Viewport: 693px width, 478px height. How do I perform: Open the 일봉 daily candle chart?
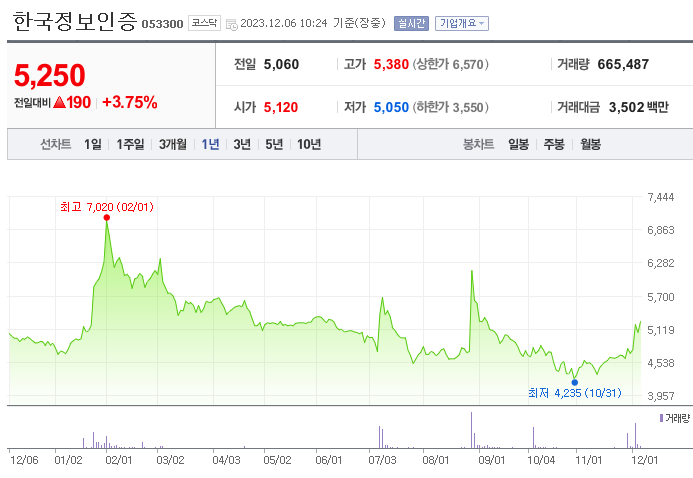tap(518, 144)
